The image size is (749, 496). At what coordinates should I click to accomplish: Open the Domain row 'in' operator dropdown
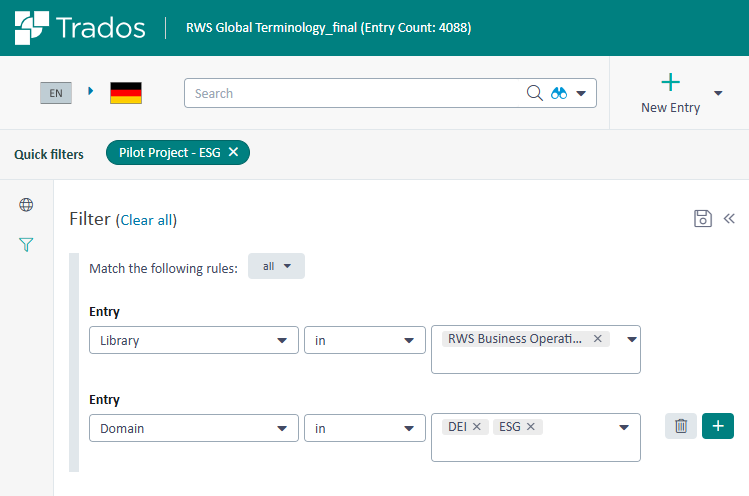coord(364,428)
